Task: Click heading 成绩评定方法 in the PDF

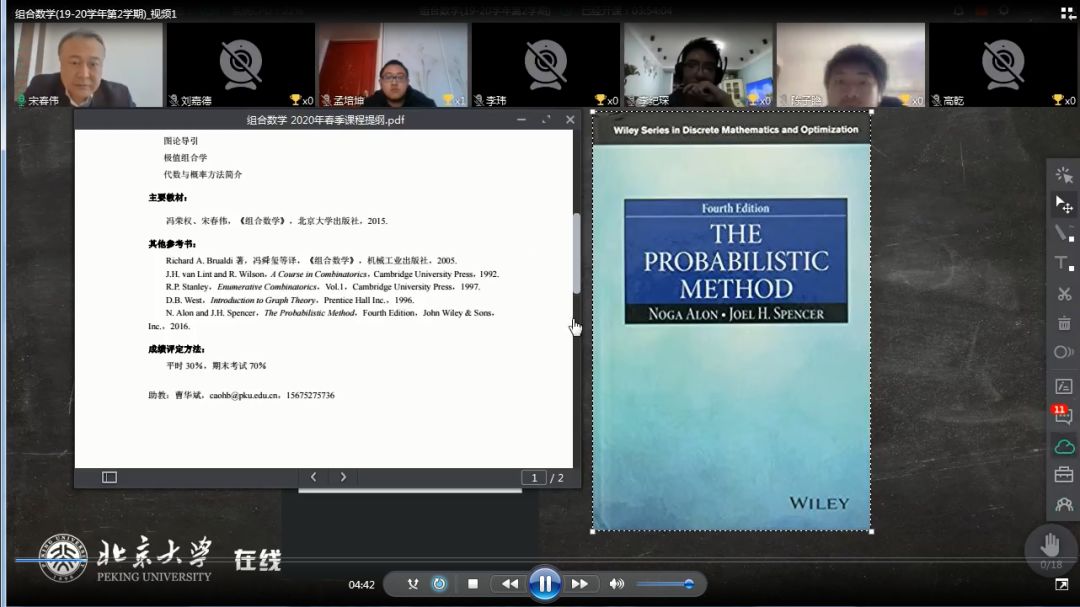Action: [177, 349]
